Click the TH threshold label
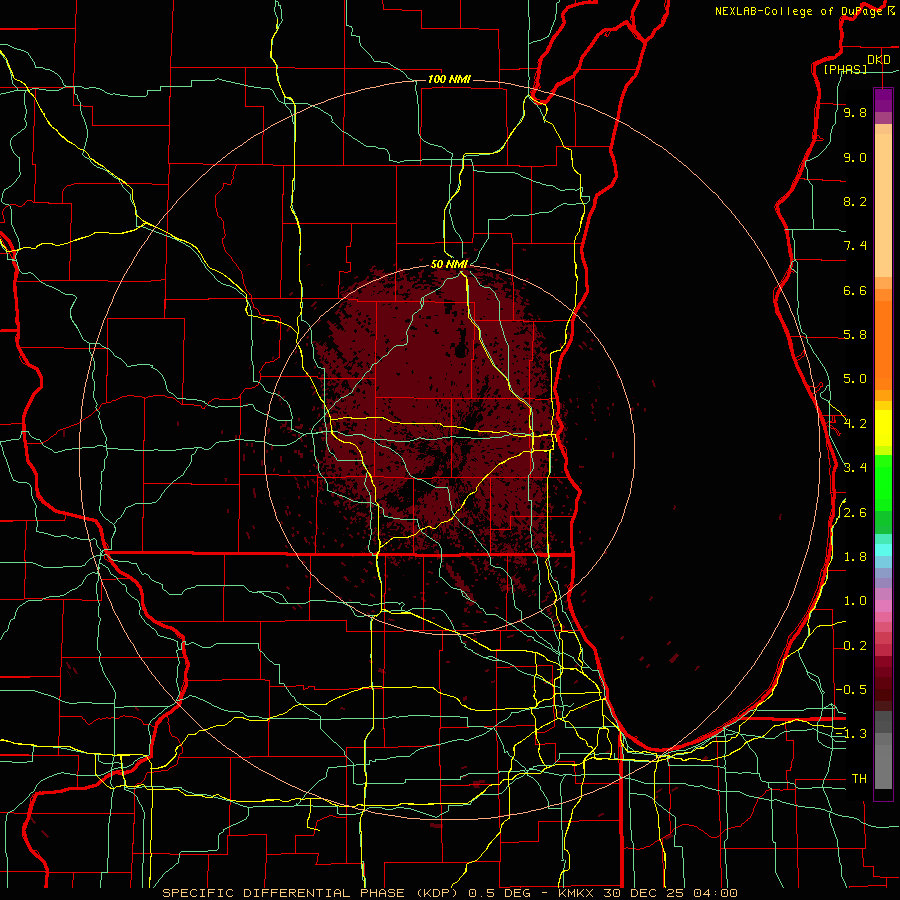Screen dimensions: 900x900 pos(859,779)
